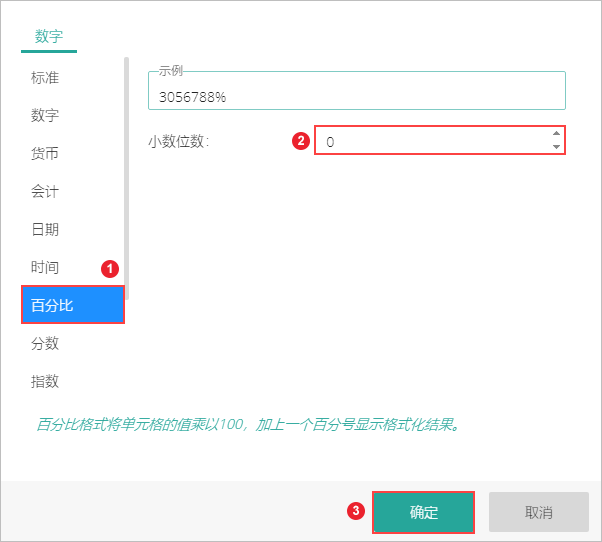
Task: Choose 时间 in the format list
Action: pyautogui.click(x=45, y=267)
